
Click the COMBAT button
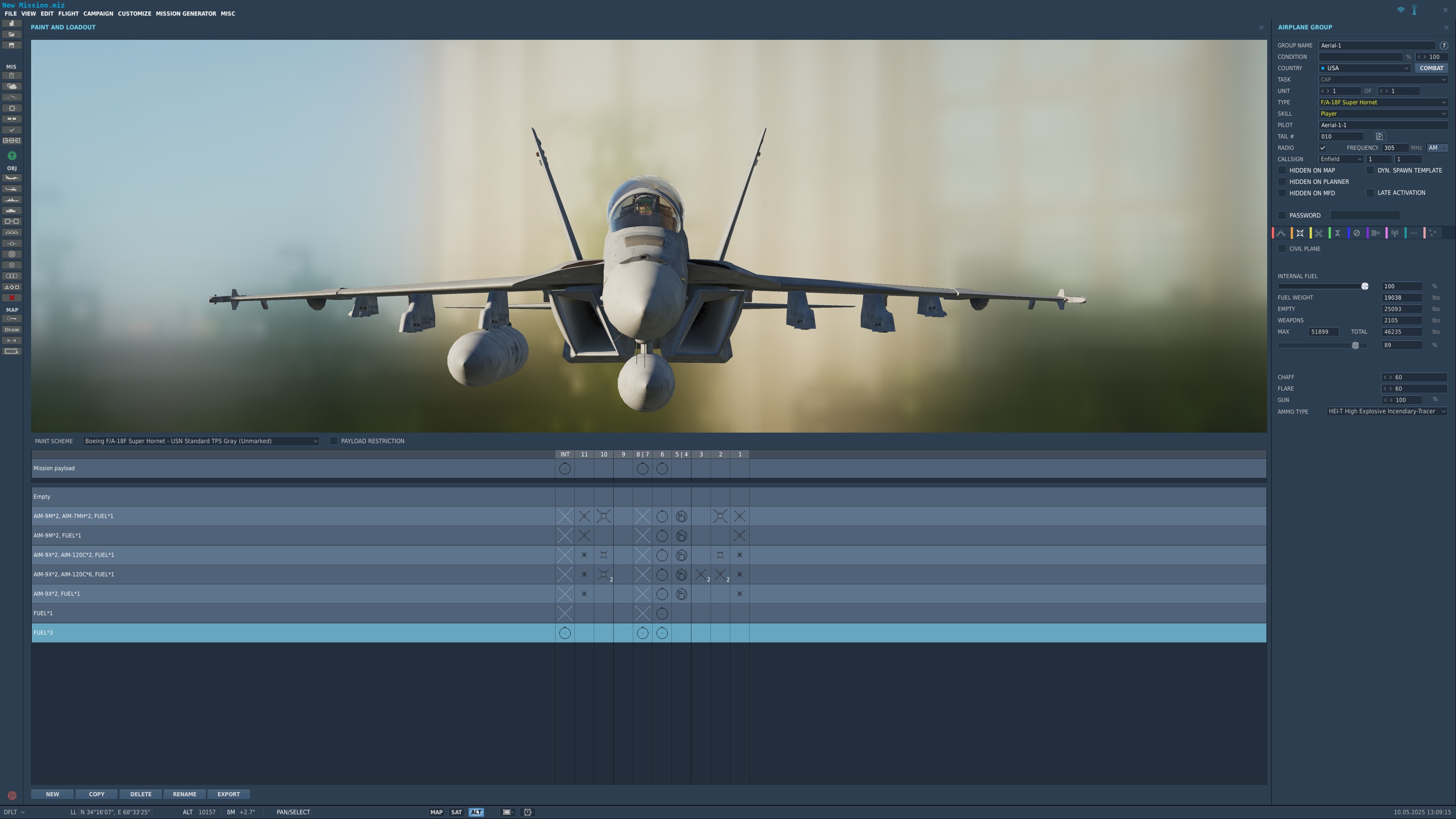1431,68
